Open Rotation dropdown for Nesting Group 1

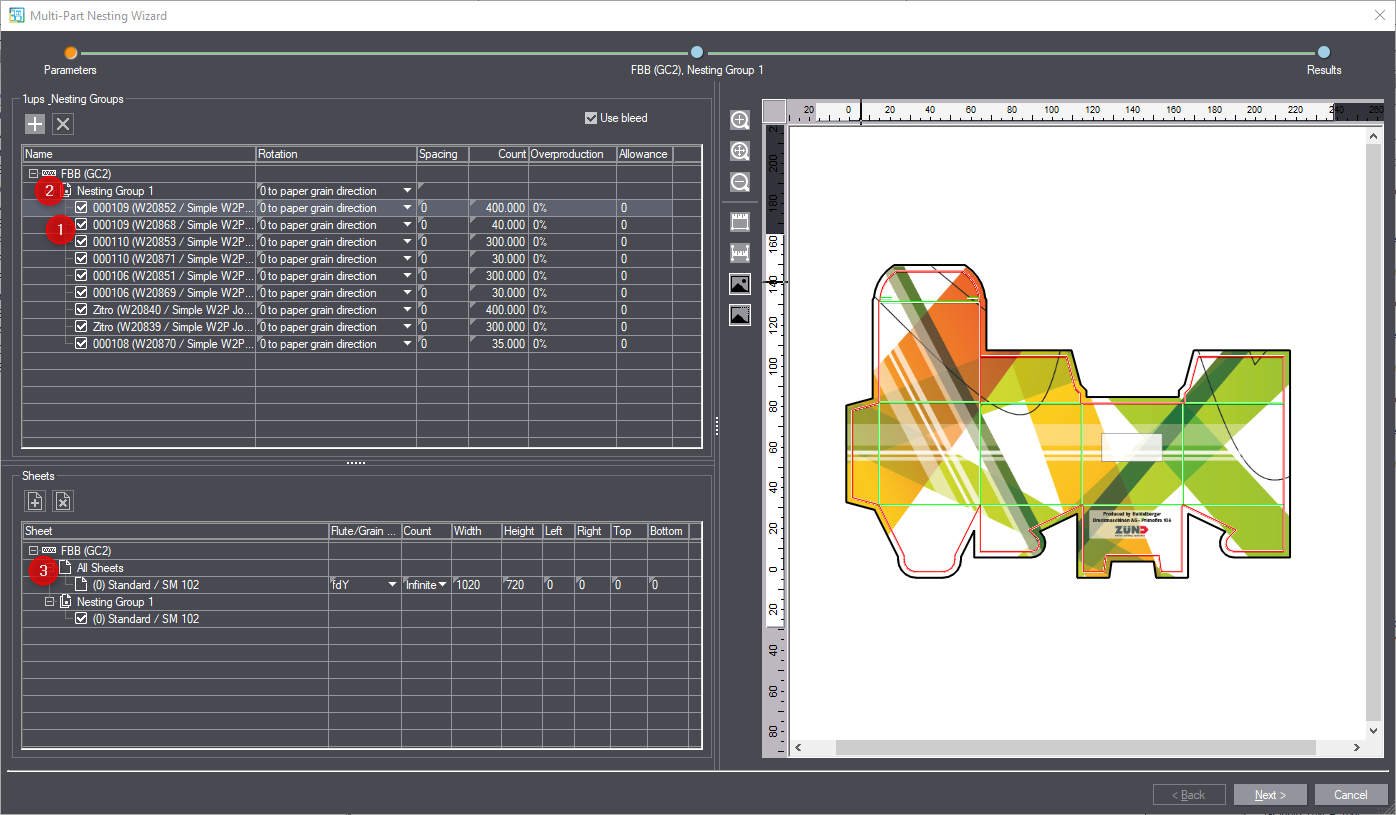(x=407, y=191)
